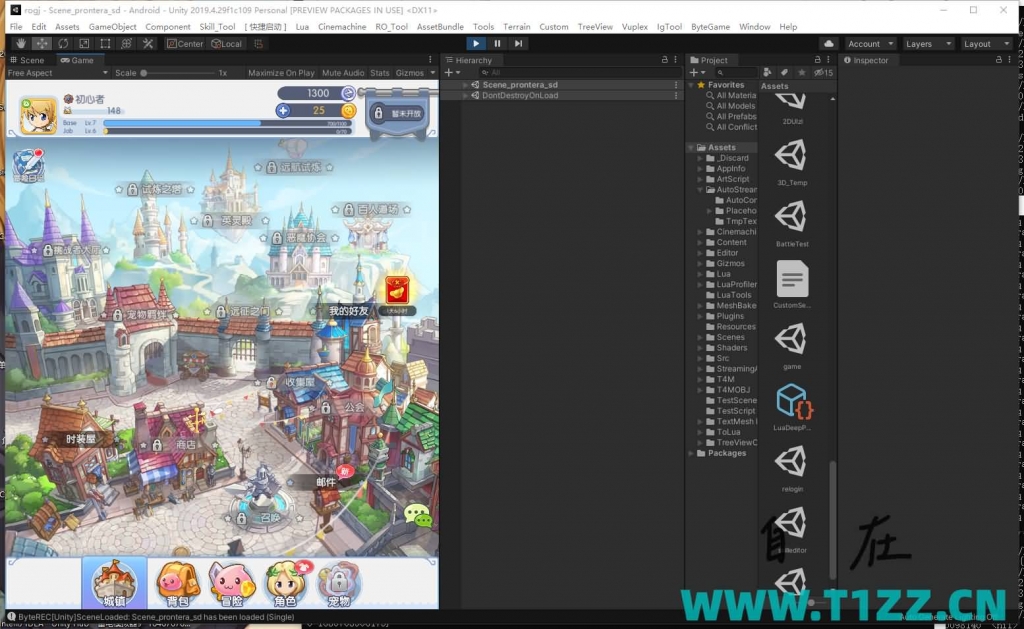This screenshot has width=1024, height=629.
Task: Toggle the grid snapping icon
Action: tap(258, 44)
